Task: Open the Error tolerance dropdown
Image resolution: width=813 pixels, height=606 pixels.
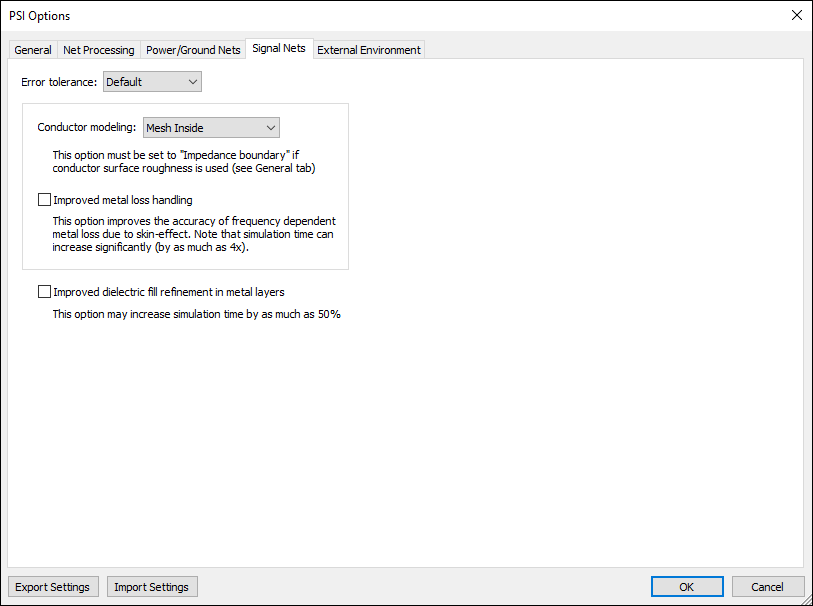Action: pos(152,82)
